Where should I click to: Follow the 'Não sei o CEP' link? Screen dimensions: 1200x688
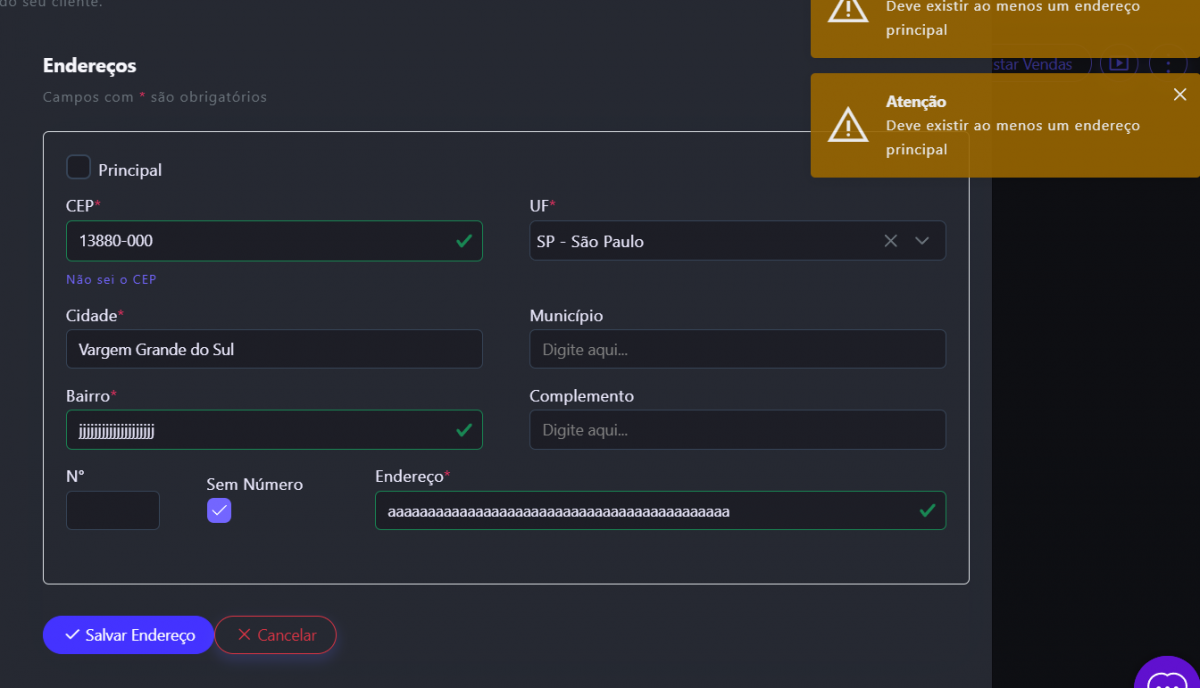point(111,280)
